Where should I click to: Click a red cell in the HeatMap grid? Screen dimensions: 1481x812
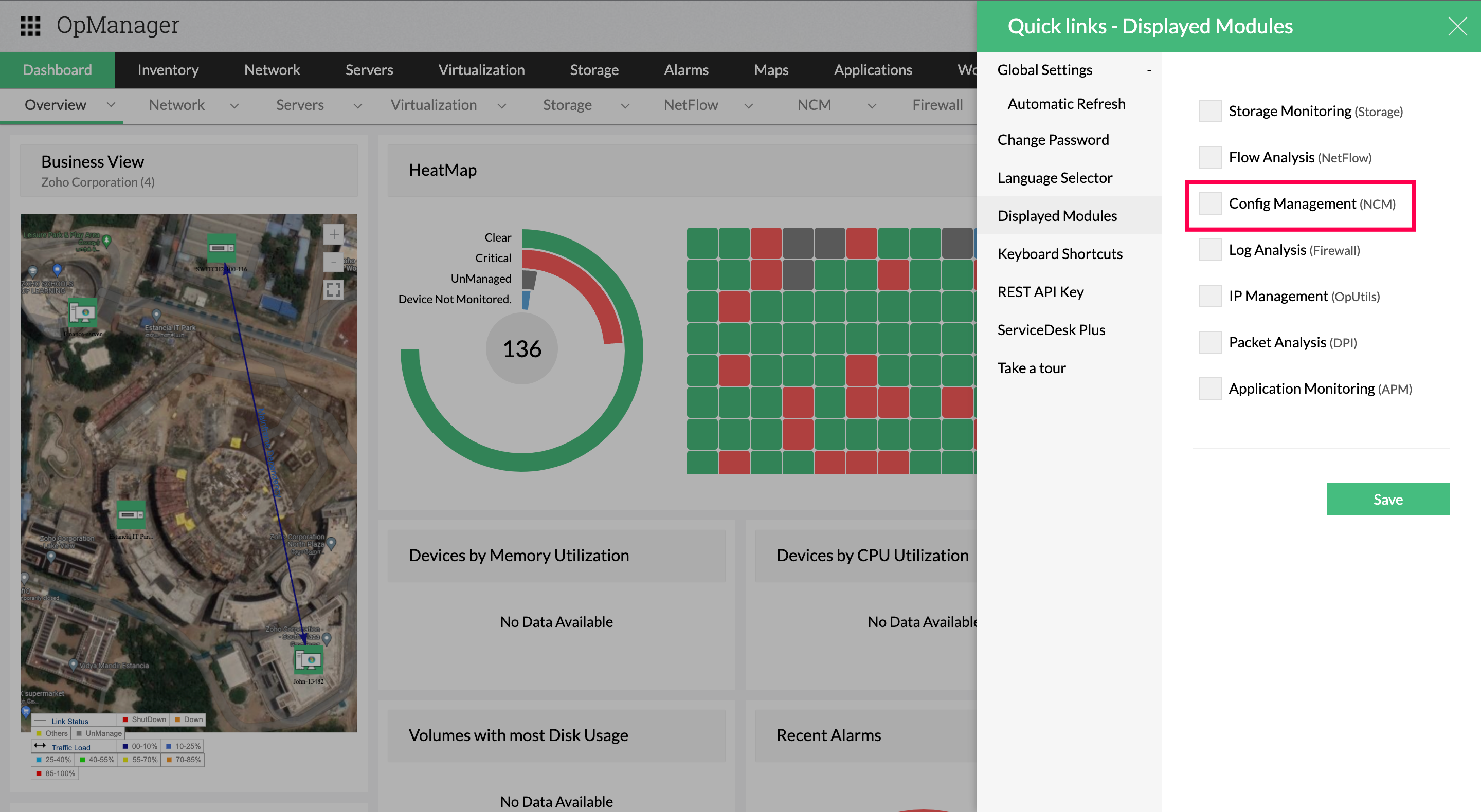pyautogui.click(x=765, y=242)
